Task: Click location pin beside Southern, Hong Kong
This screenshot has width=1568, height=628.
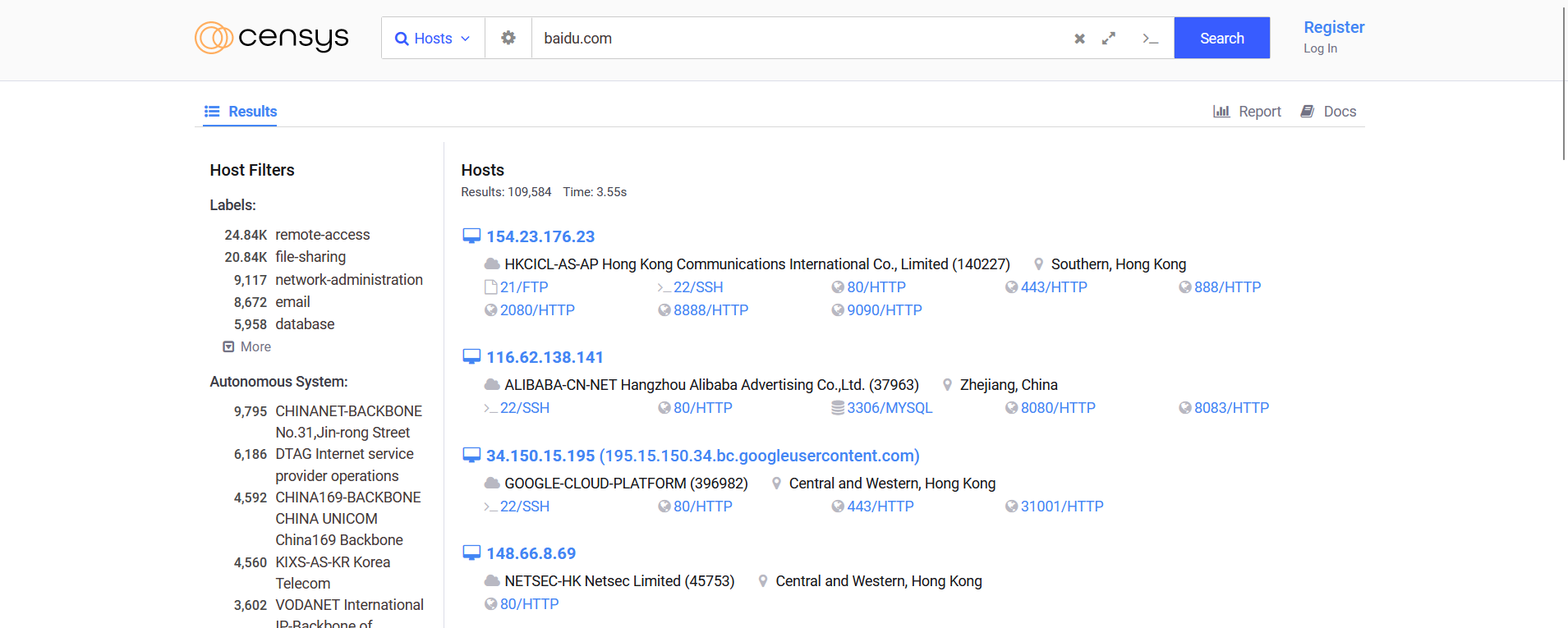Action: pyautogui.click(x=1038, y=264)
